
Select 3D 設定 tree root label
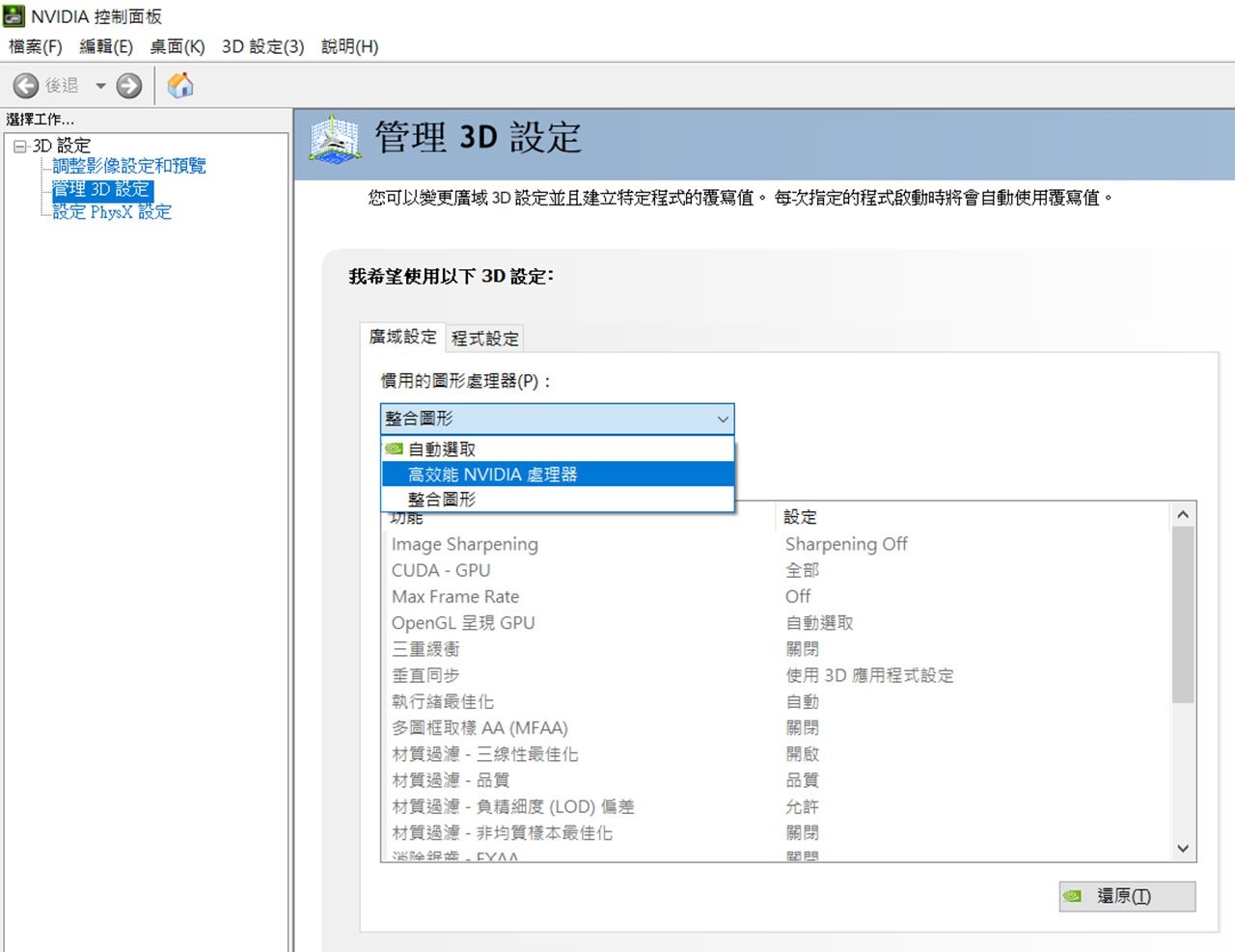click(62, 146)
